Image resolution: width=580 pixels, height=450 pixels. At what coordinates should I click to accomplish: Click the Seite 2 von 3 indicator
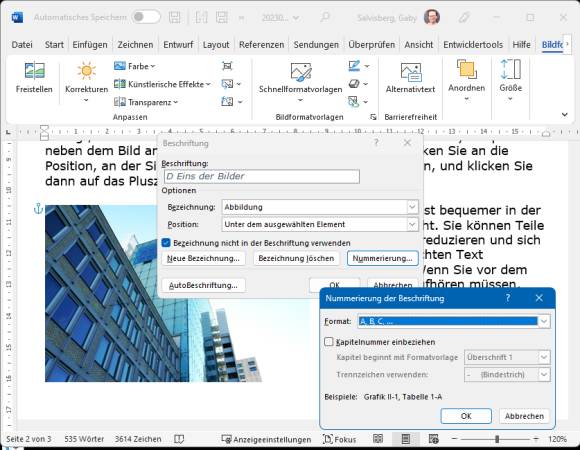pos(28,439)
